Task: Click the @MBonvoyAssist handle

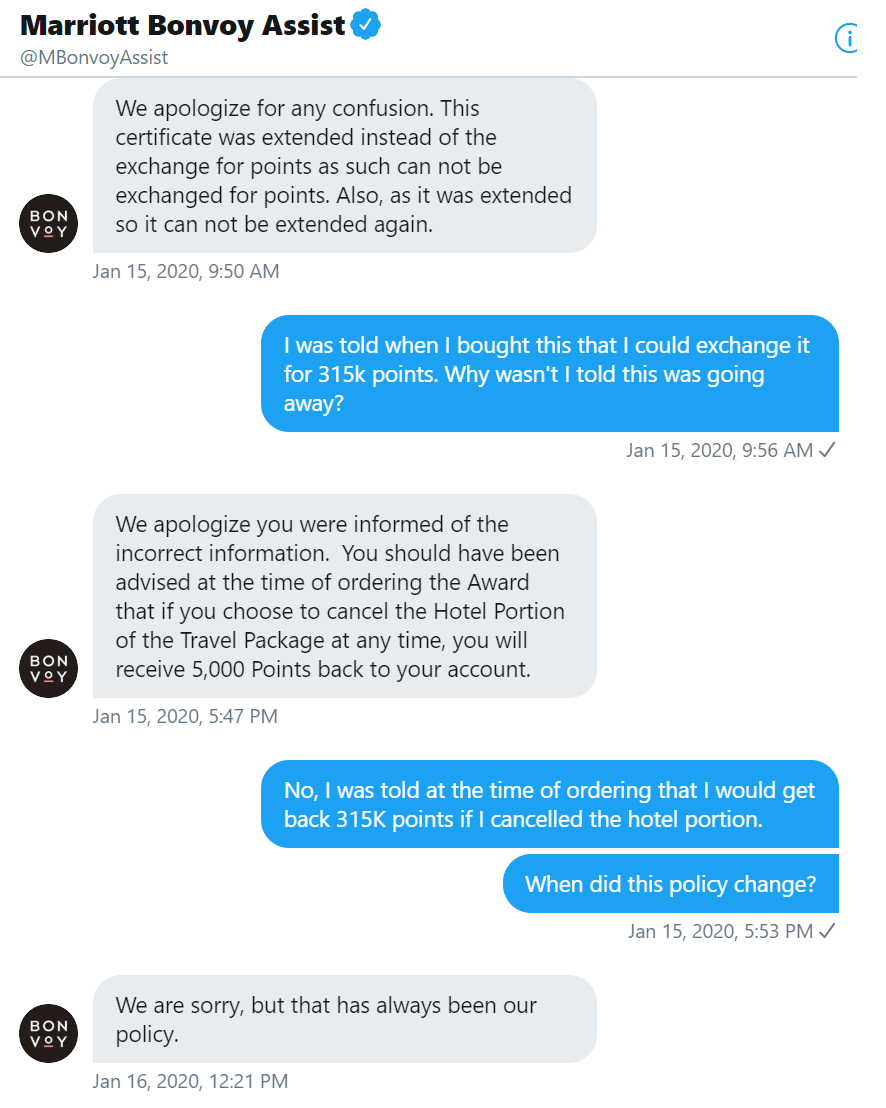Action: click(94, 57)
